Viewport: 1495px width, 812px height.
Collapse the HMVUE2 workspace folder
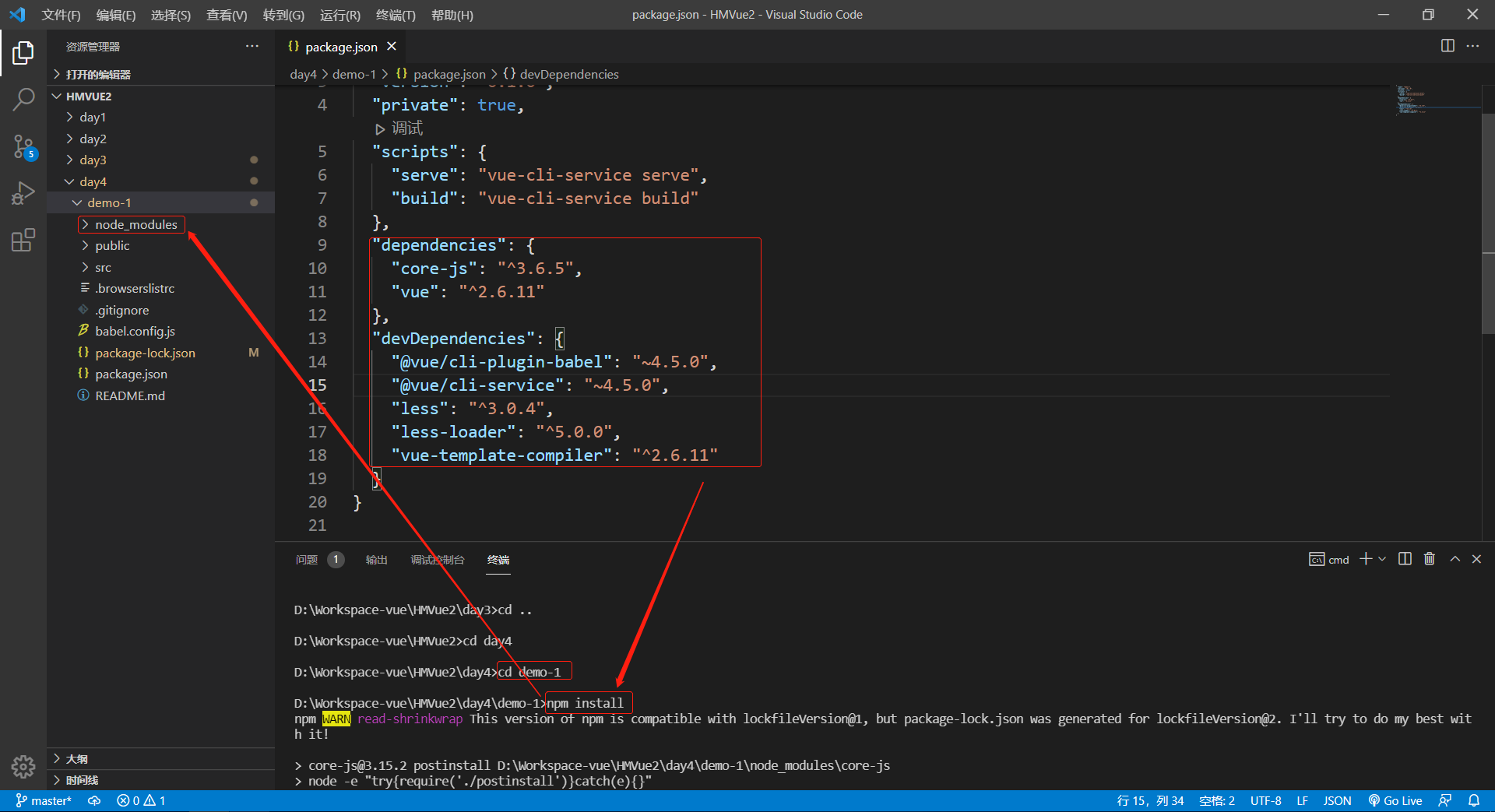pyautogui.click(x=161, y=97)
